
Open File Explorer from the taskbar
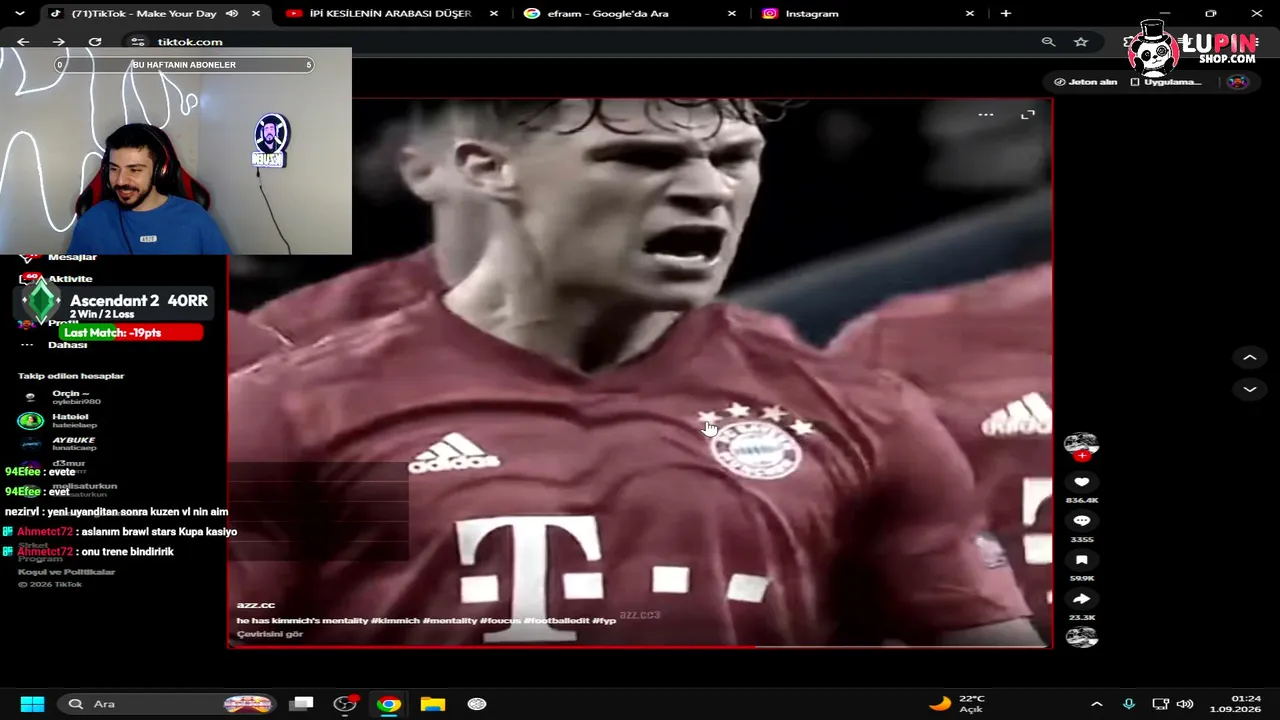coord(433,704)
